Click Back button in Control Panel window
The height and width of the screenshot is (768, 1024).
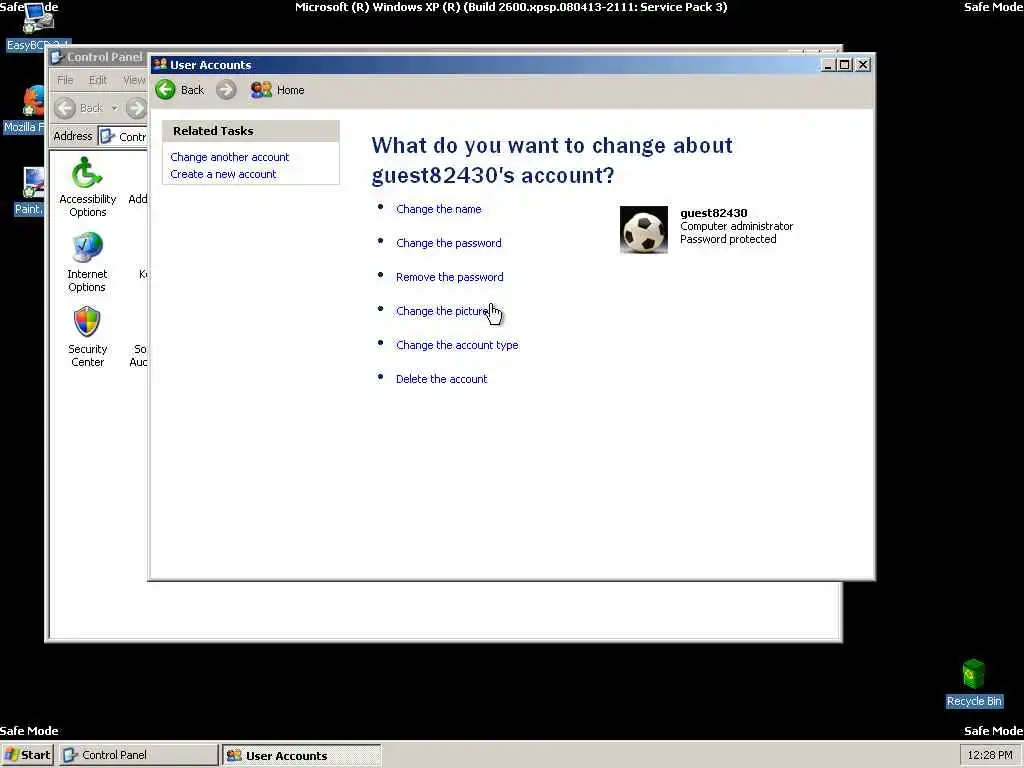79,108
